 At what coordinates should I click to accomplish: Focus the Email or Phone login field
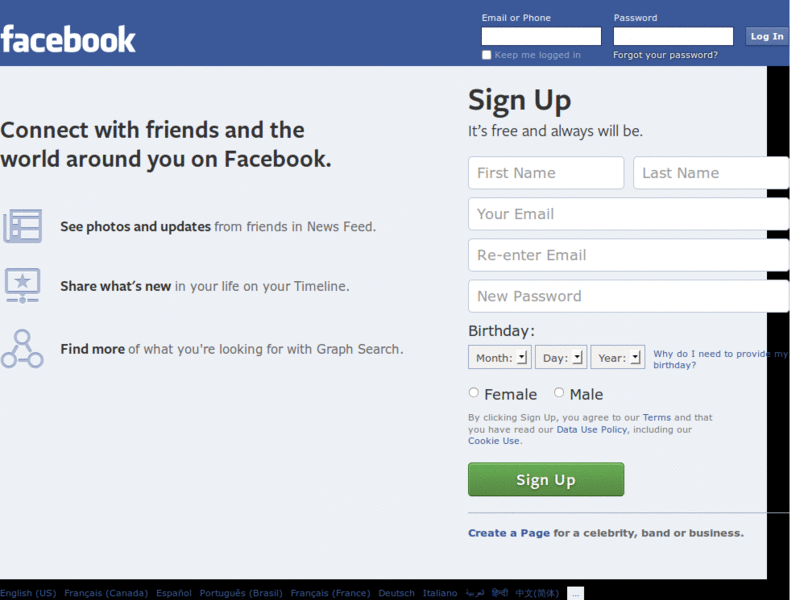[541, 36]
